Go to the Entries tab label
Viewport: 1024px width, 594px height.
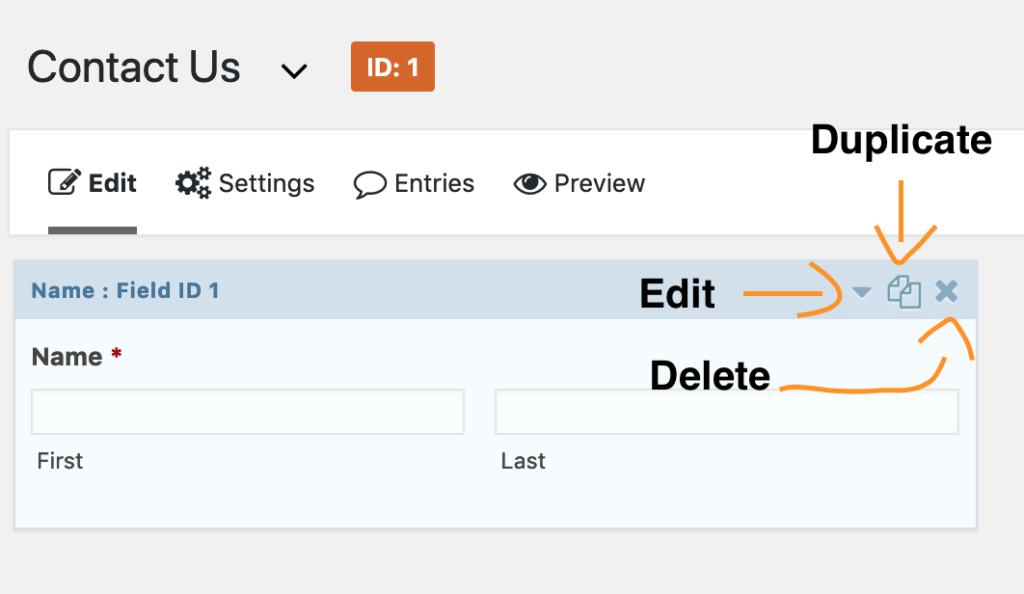434,184
